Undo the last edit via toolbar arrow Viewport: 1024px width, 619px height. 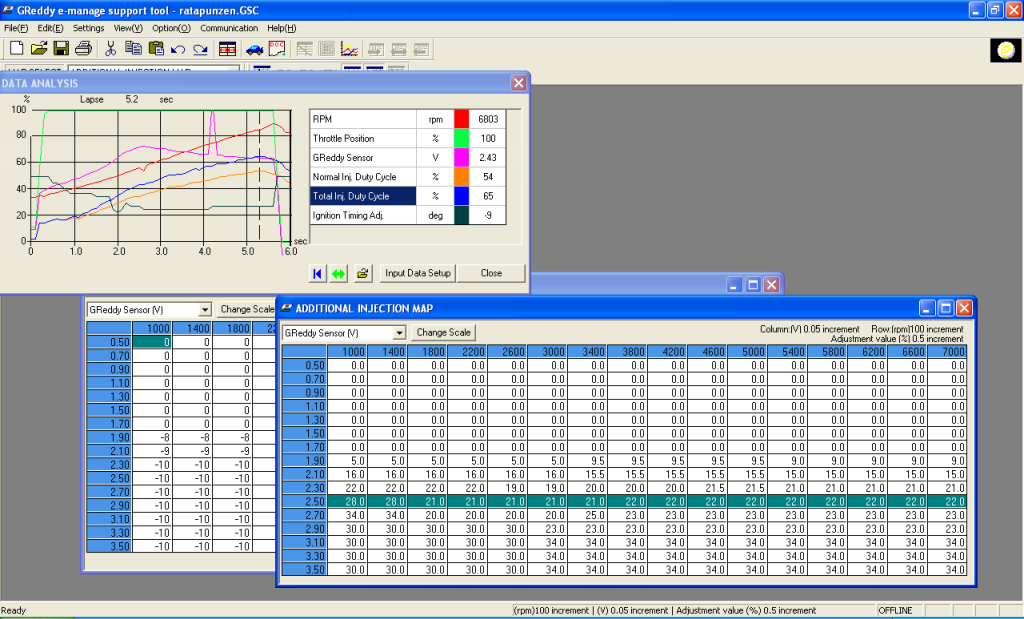178,49
